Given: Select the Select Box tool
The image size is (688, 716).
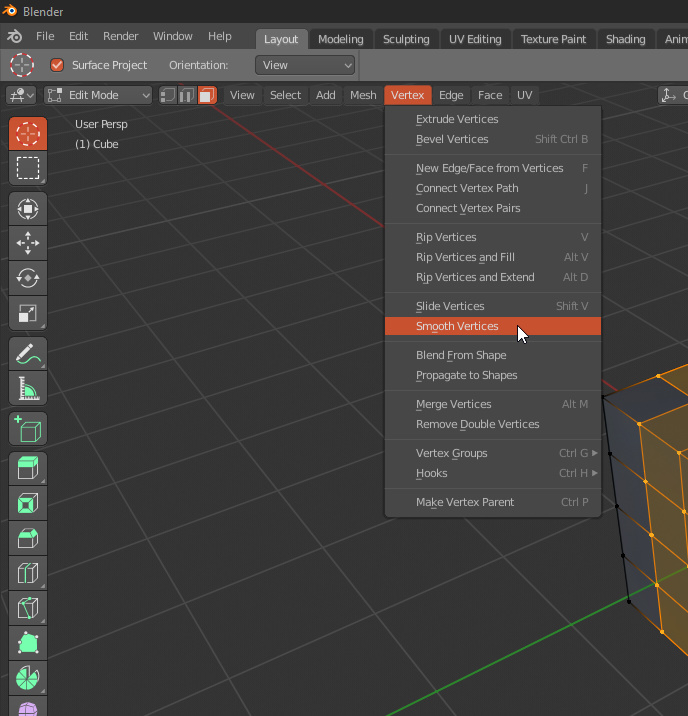Looking at the screenshot, I should pyautogui.click(x=28, y=168).
